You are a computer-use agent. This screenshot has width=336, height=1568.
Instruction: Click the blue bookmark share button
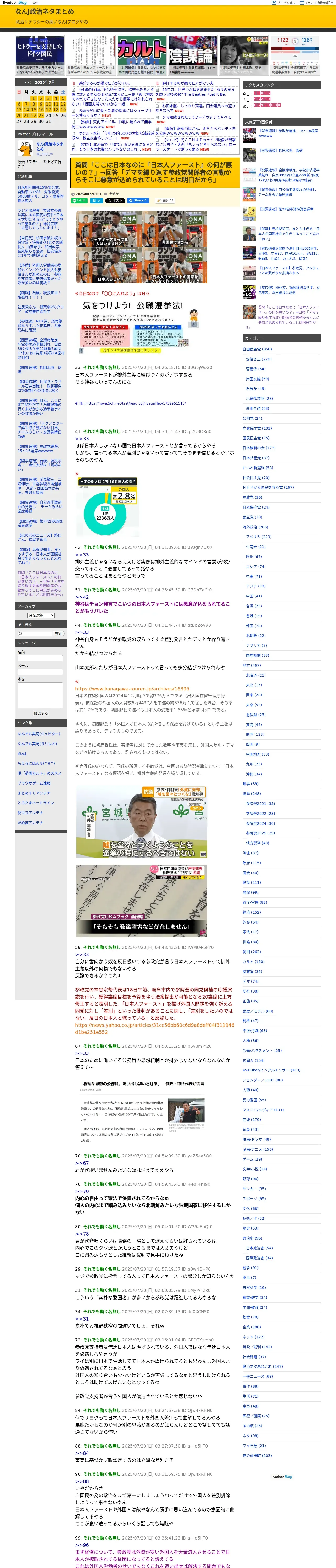[96, 200]
